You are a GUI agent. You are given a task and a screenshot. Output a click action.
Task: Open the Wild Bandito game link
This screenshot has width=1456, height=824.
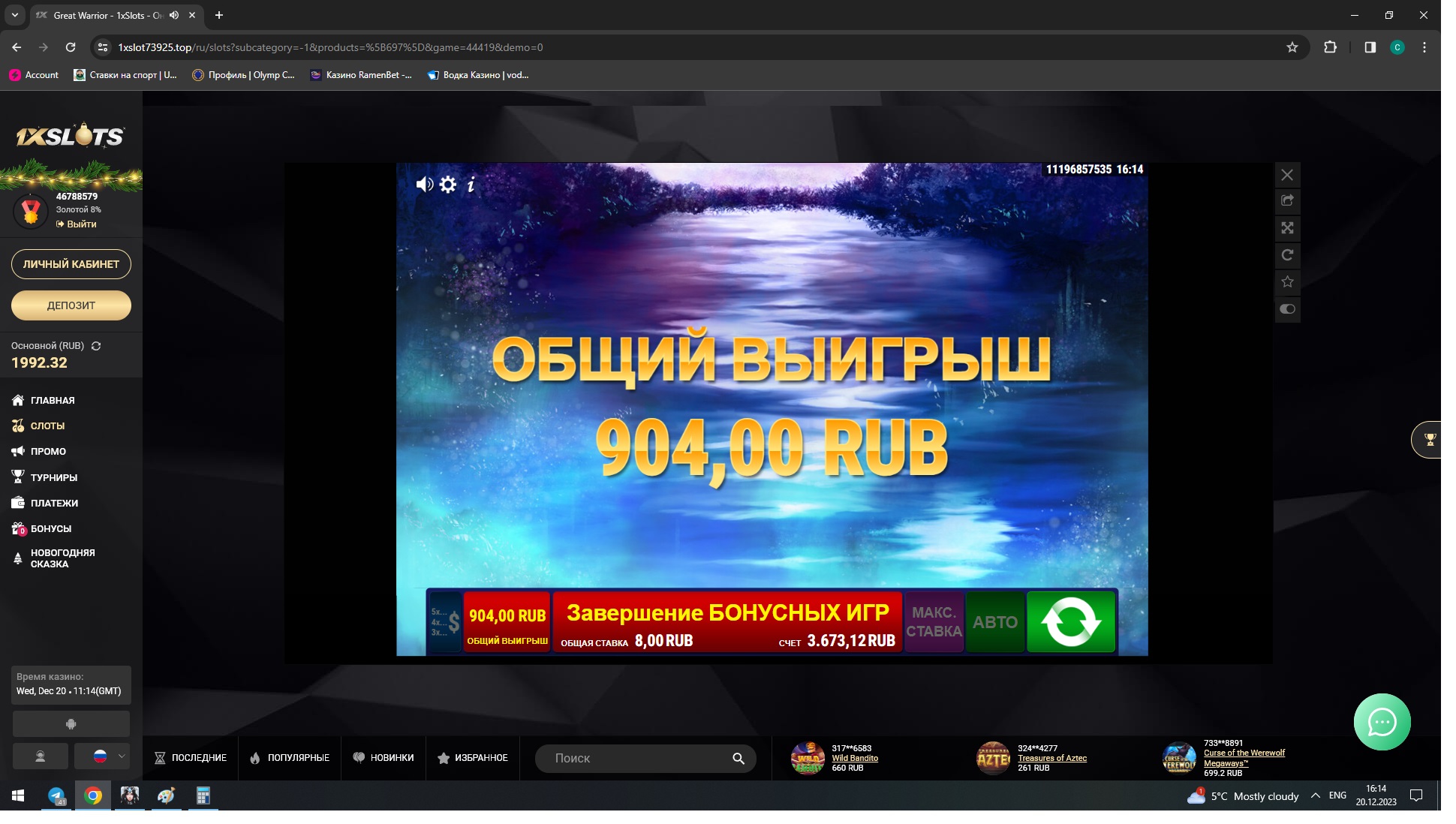tap(854, 758)
